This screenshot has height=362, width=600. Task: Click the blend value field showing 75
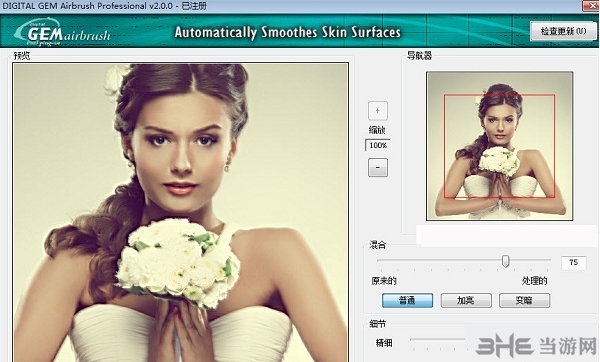pos(574,263)
